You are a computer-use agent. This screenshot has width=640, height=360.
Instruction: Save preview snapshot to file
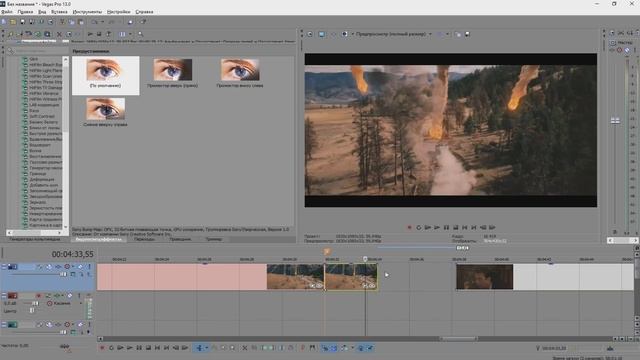pyautogui.click(x=467, y=34)
